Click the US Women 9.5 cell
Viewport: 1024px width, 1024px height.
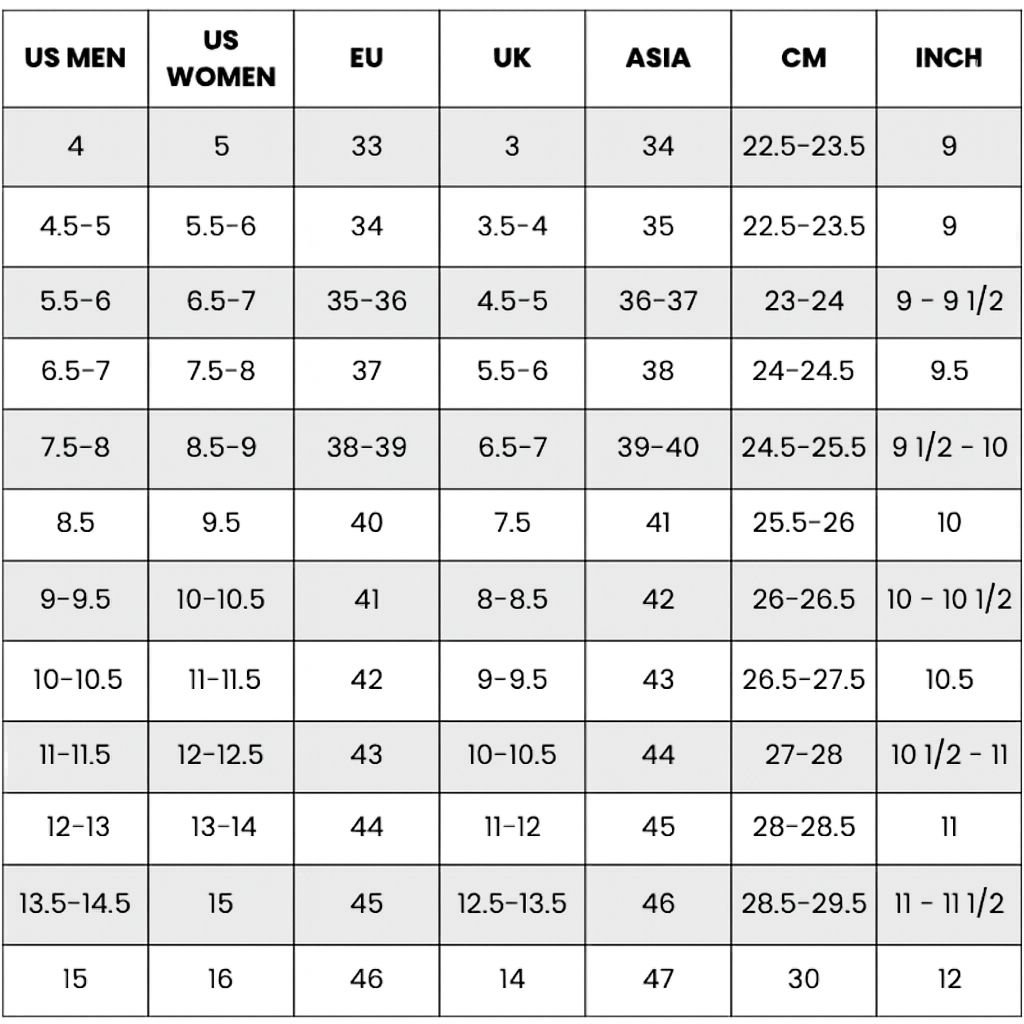221,522
